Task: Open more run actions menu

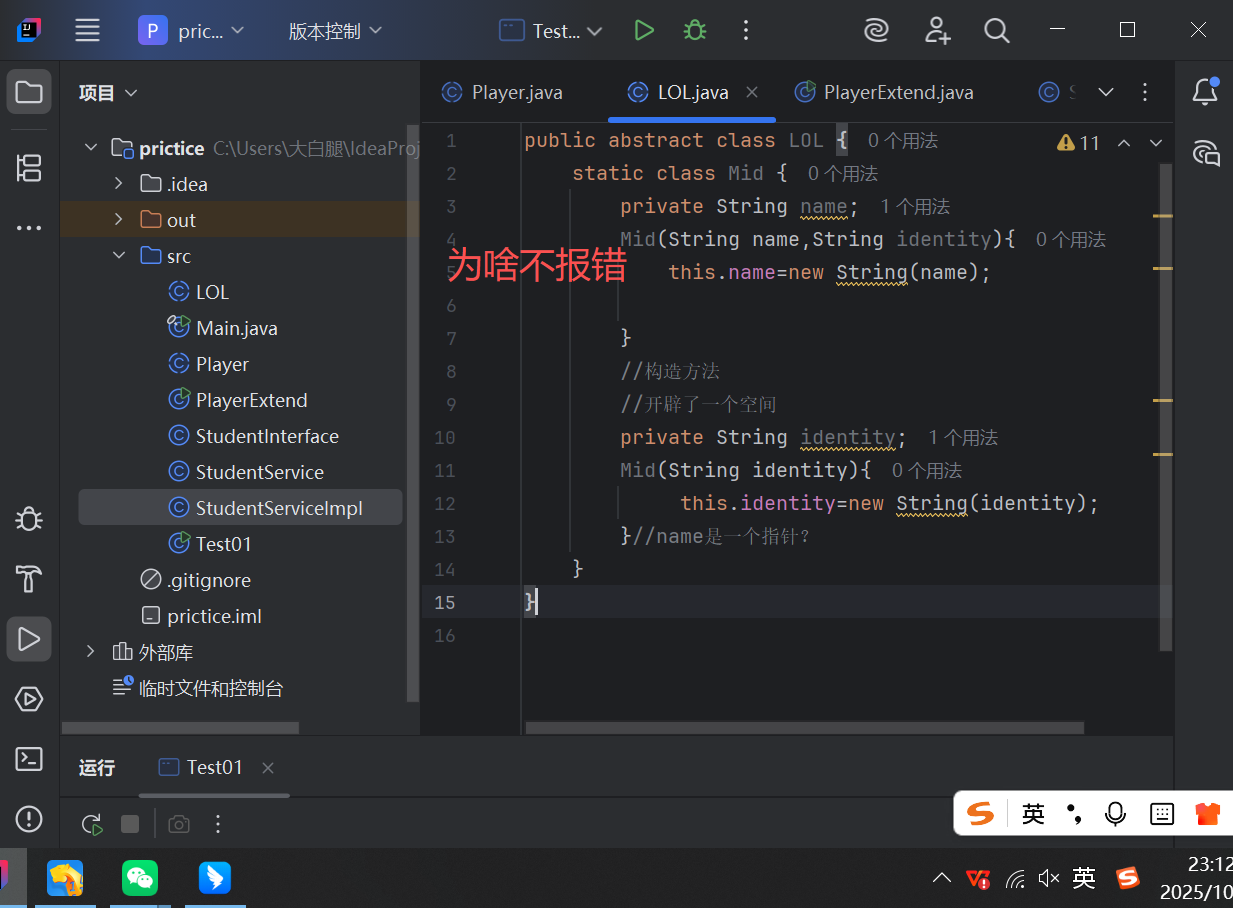Action: click(745, 31)
